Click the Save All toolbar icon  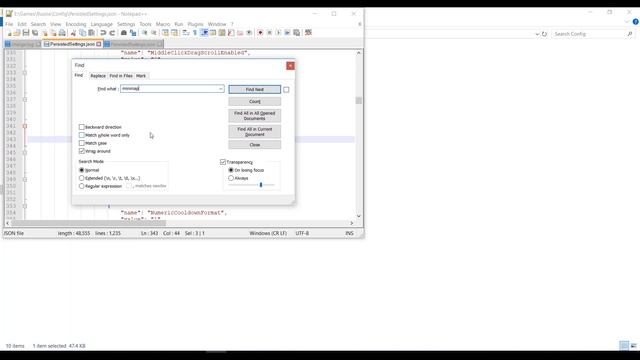coord(35,33)
